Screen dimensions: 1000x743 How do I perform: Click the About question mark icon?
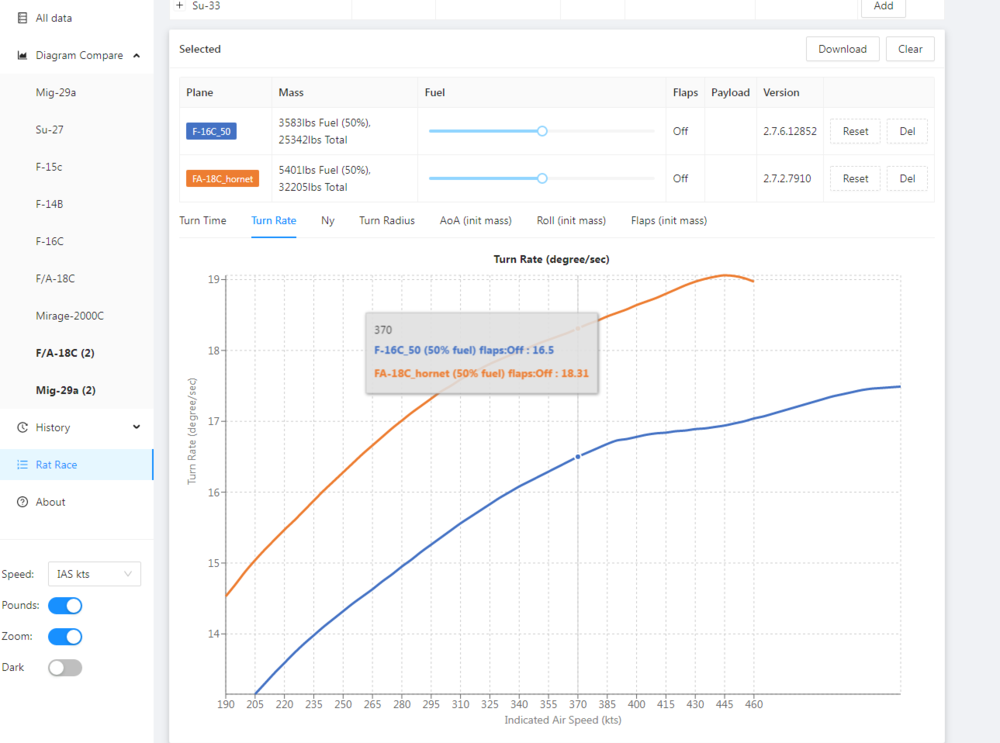coord(23,502)
